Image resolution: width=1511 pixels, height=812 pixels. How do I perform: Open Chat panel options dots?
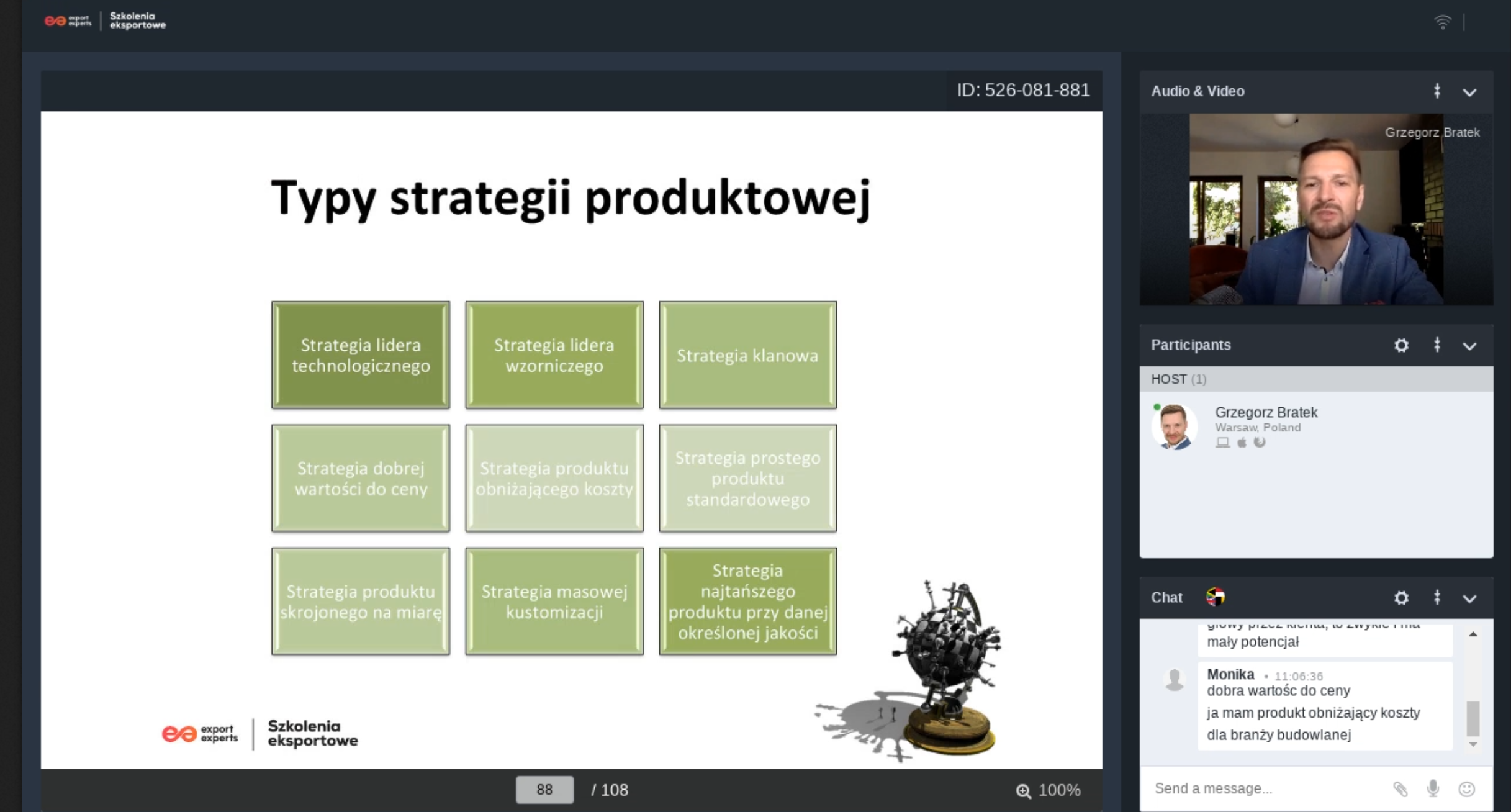pyautogui.click(x=1437, y=598)
